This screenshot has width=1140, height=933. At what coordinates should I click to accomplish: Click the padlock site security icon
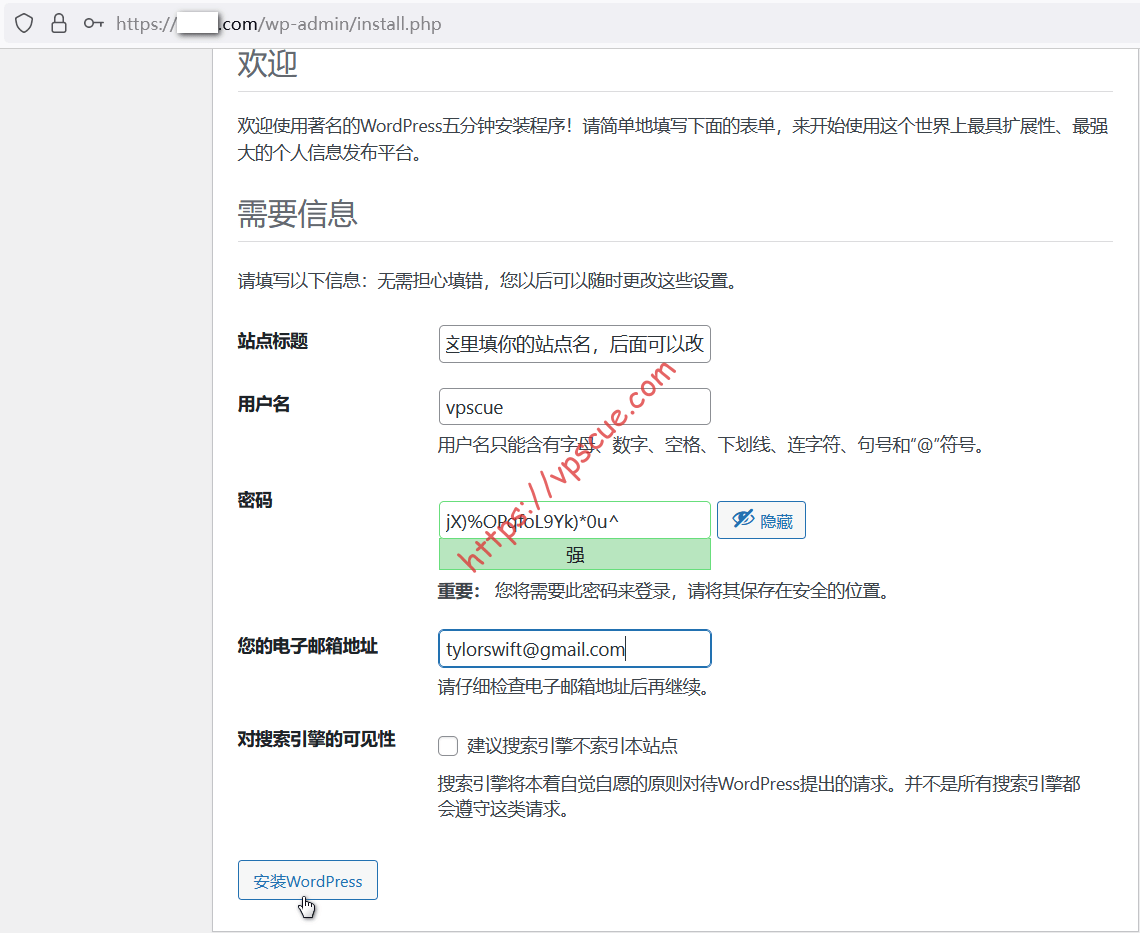[x=59, y=23]
